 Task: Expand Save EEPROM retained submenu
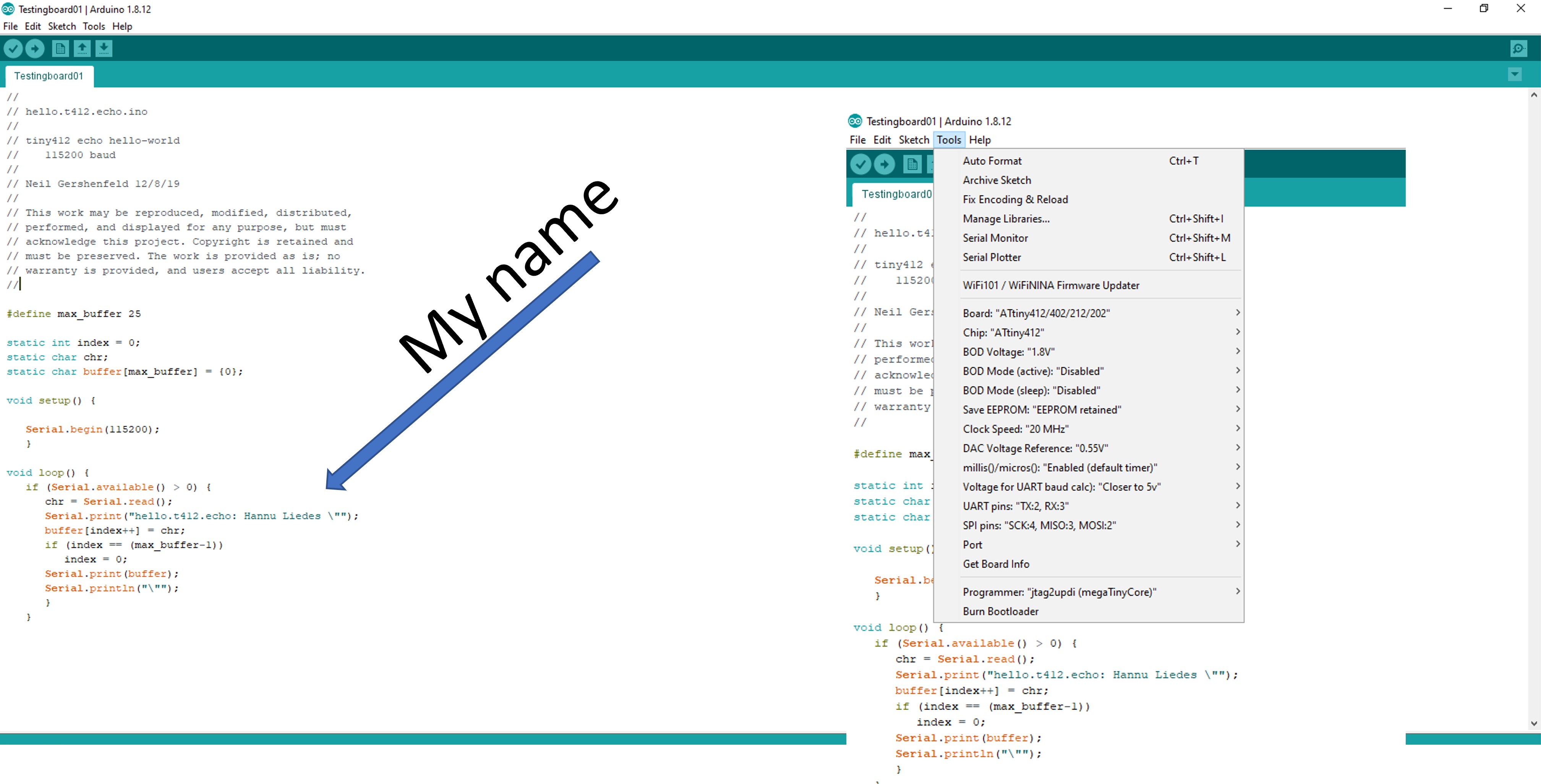point(1088,410)
